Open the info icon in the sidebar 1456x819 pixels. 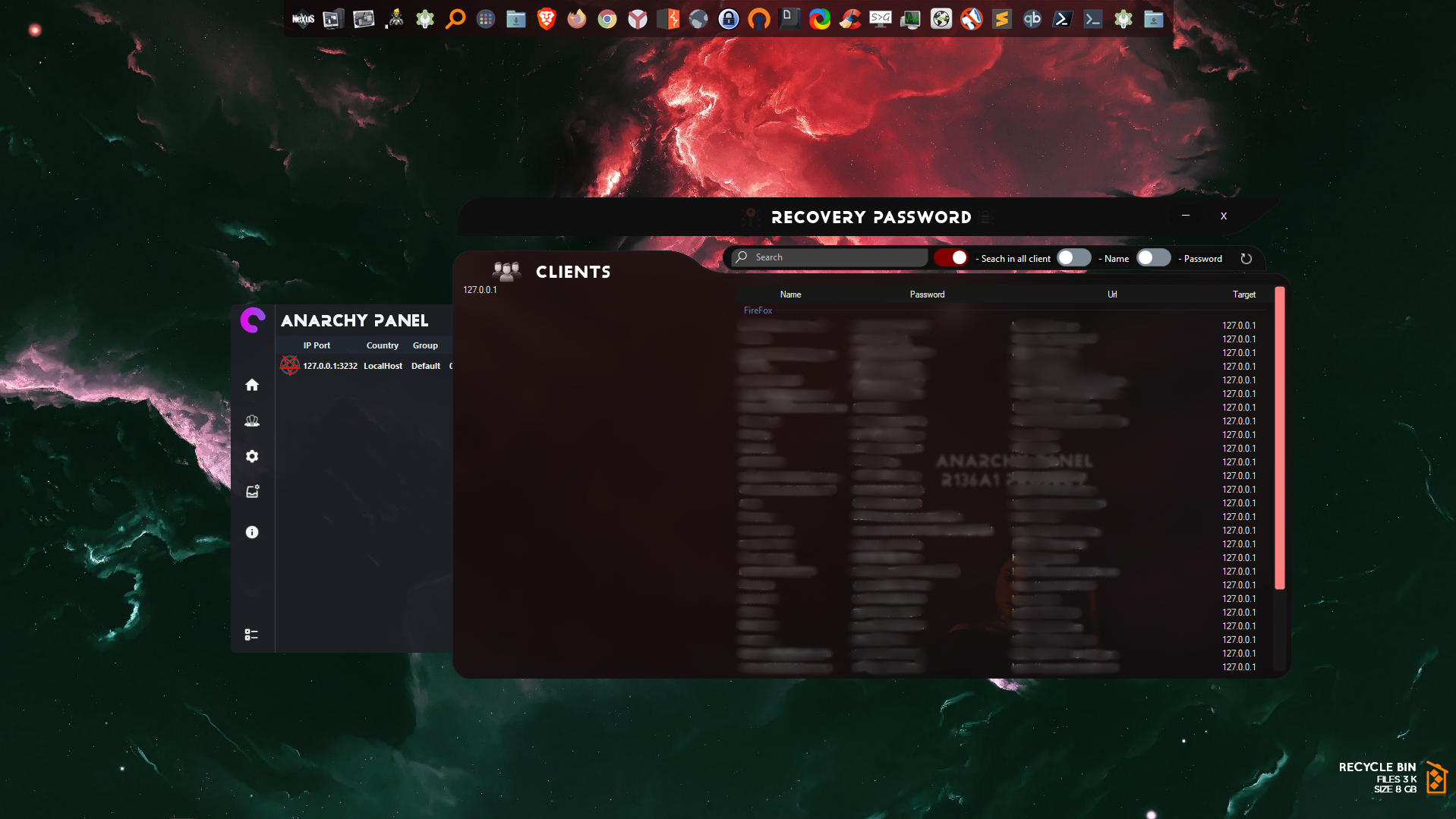coord(252,532)
